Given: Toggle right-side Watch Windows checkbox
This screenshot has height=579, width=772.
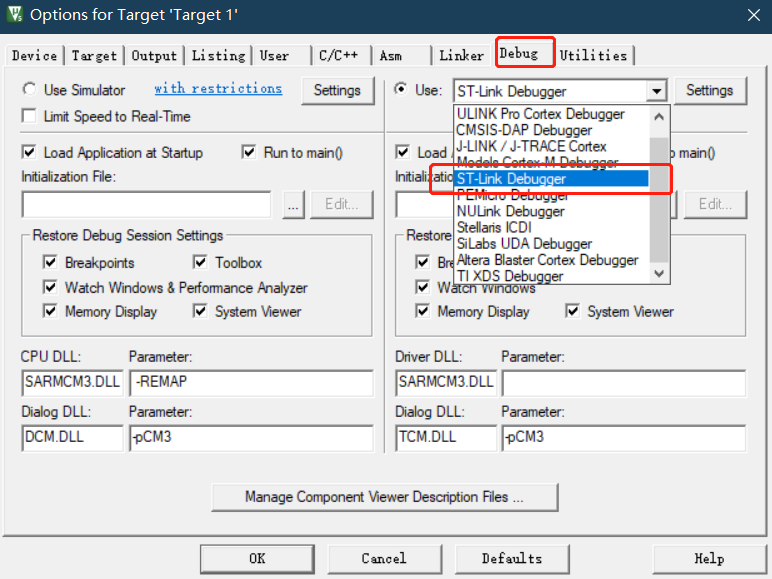Looking at the screenshot, I should (x=422, y=287).
